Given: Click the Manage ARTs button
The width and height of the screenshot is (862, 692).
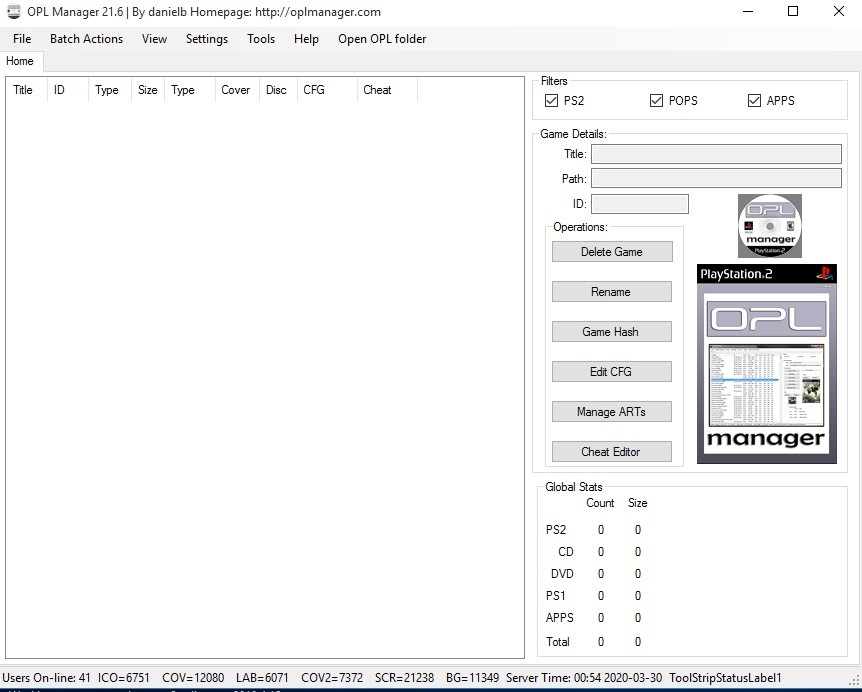Looking at the screenshot, I should click(611, 411).
